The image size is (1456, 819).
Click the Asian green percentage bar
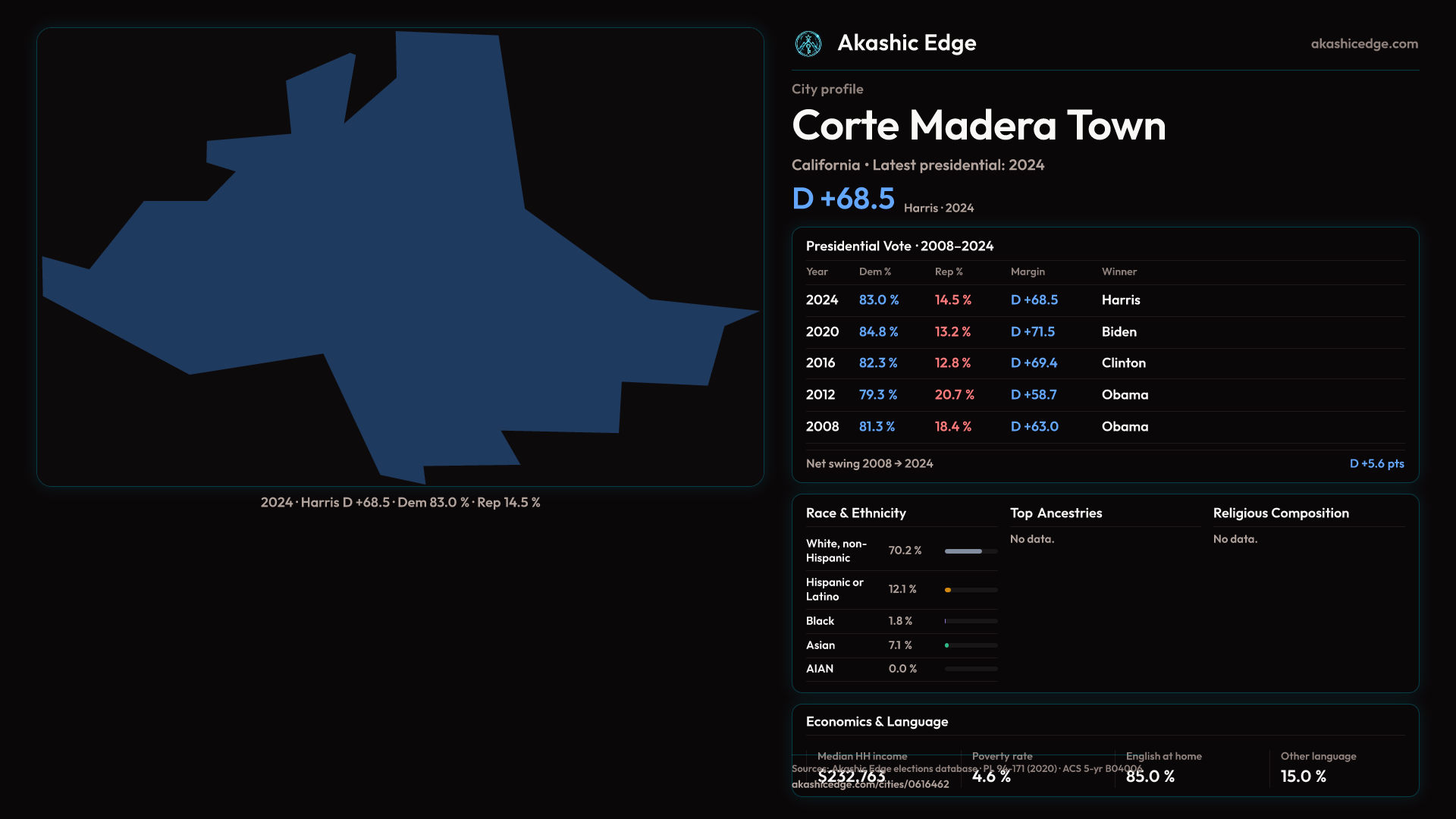[x=947, y=645]
